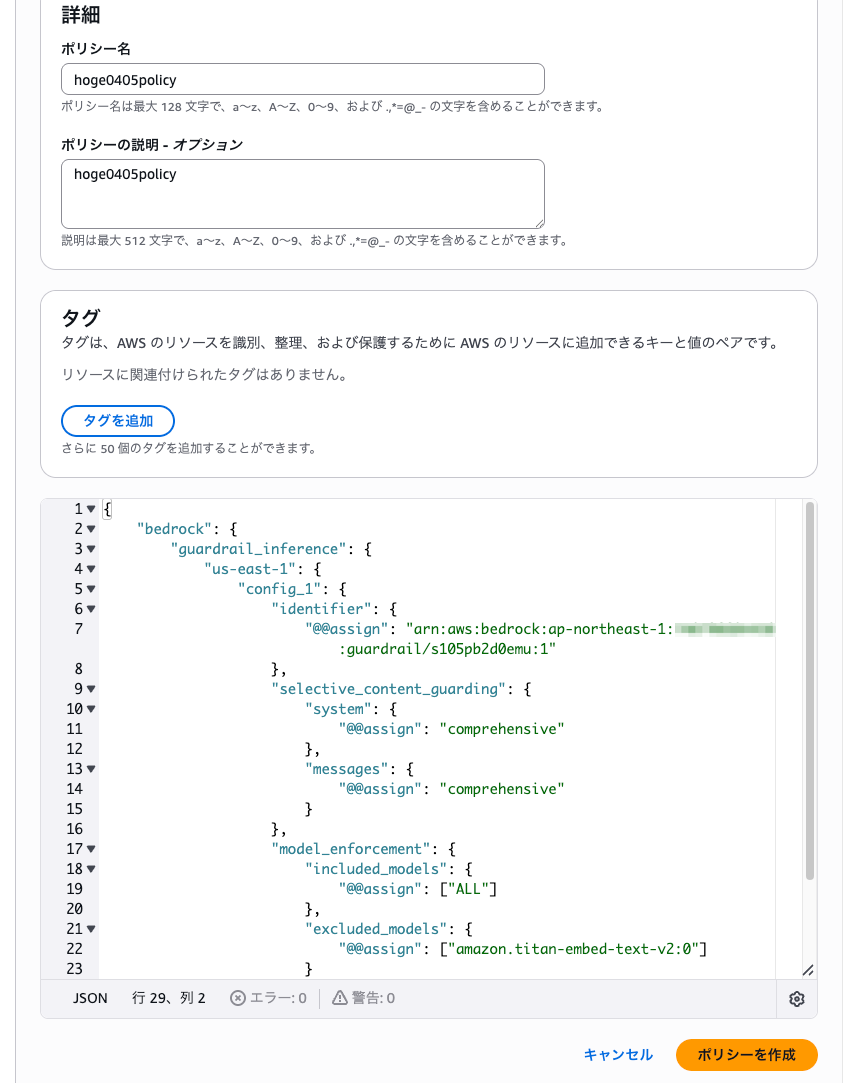Click the タグを追加 button
Image resolution: width=843 pixels, height=1083 pixels.
[x=118, y=420]
